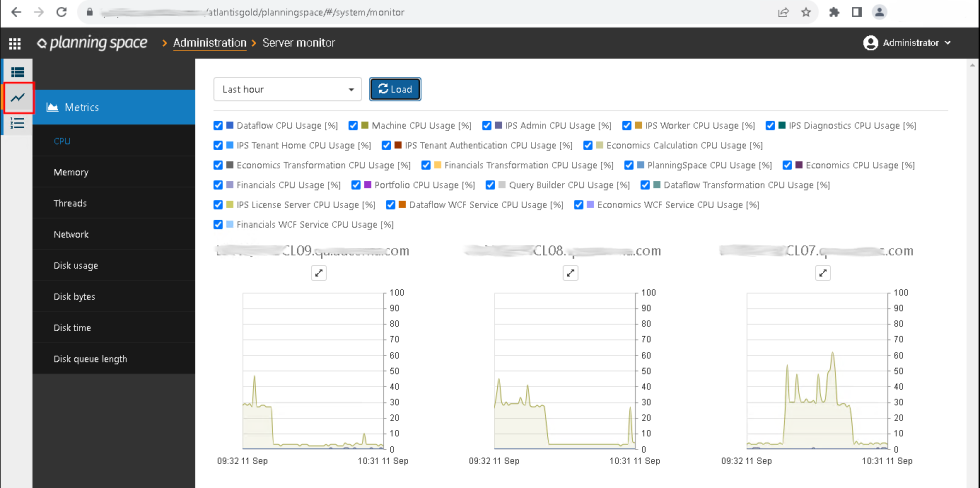Share the page via address bar icon
Viewport: 980px width, 488px height.
click(x=783, y=12)
